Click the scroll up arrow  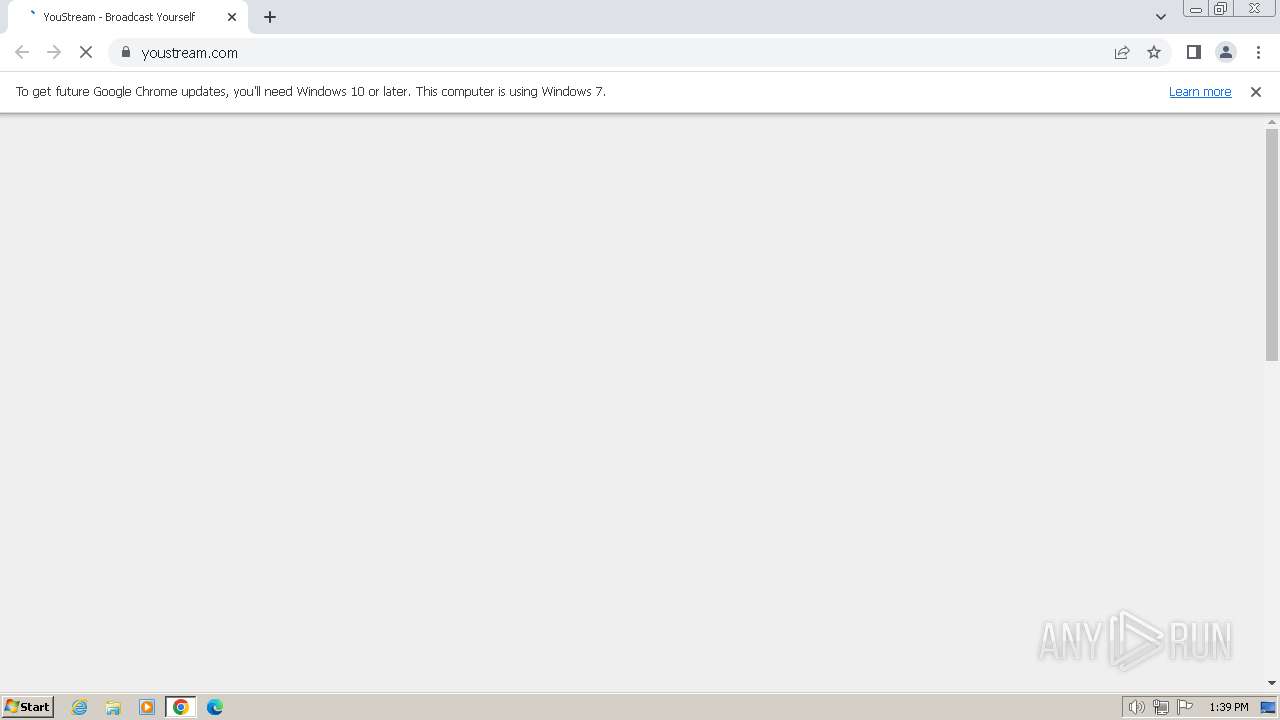click(1272, 122)
